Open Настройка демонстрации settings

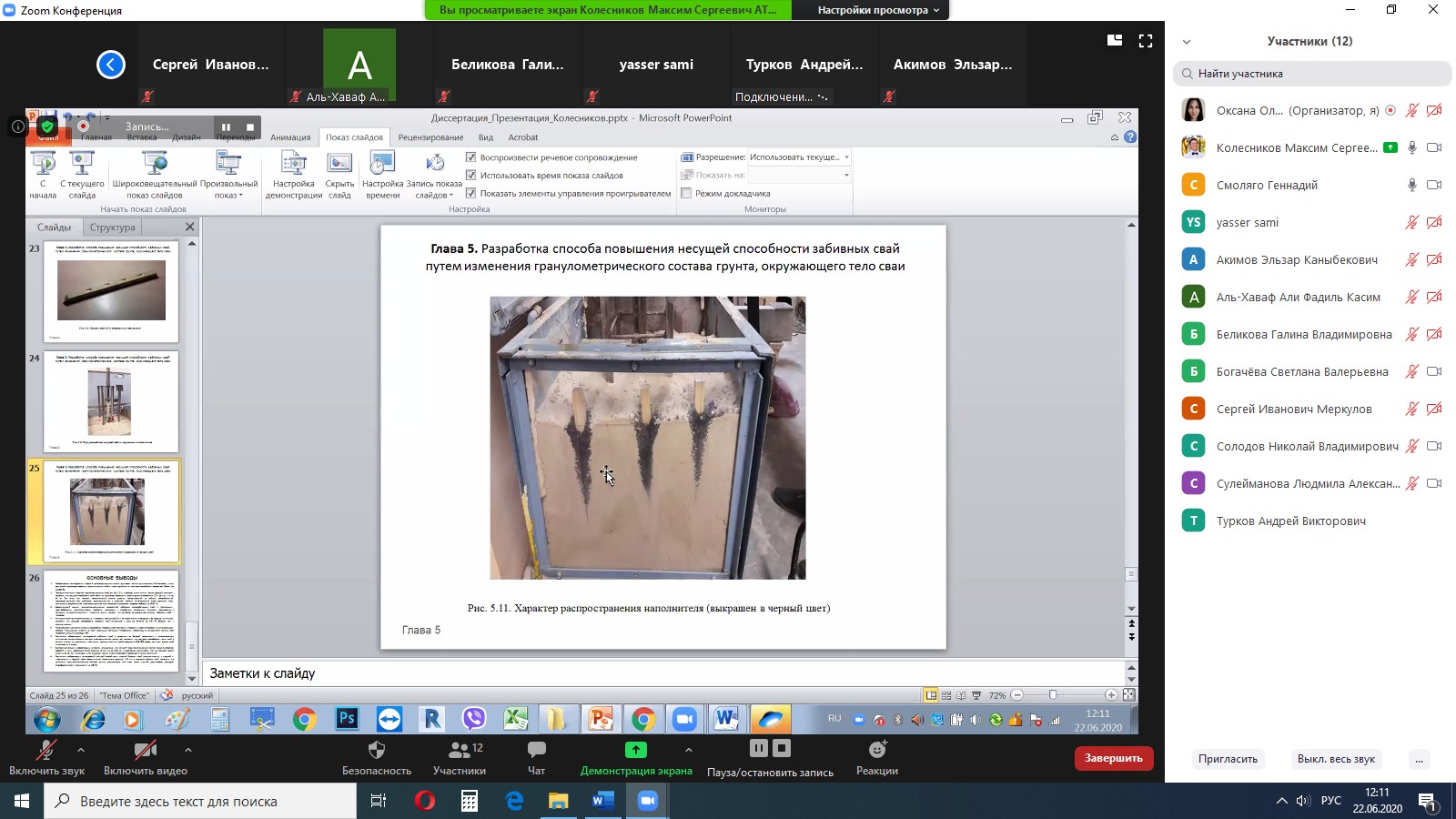tap(294, 176)
